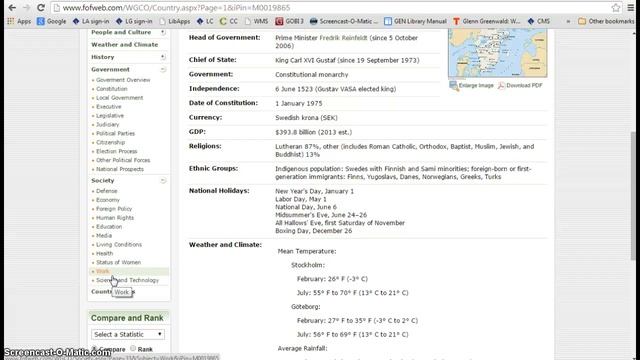Open the Status of Women link
640x360 pixels.
pyautogui.click(x=118, y=262)
